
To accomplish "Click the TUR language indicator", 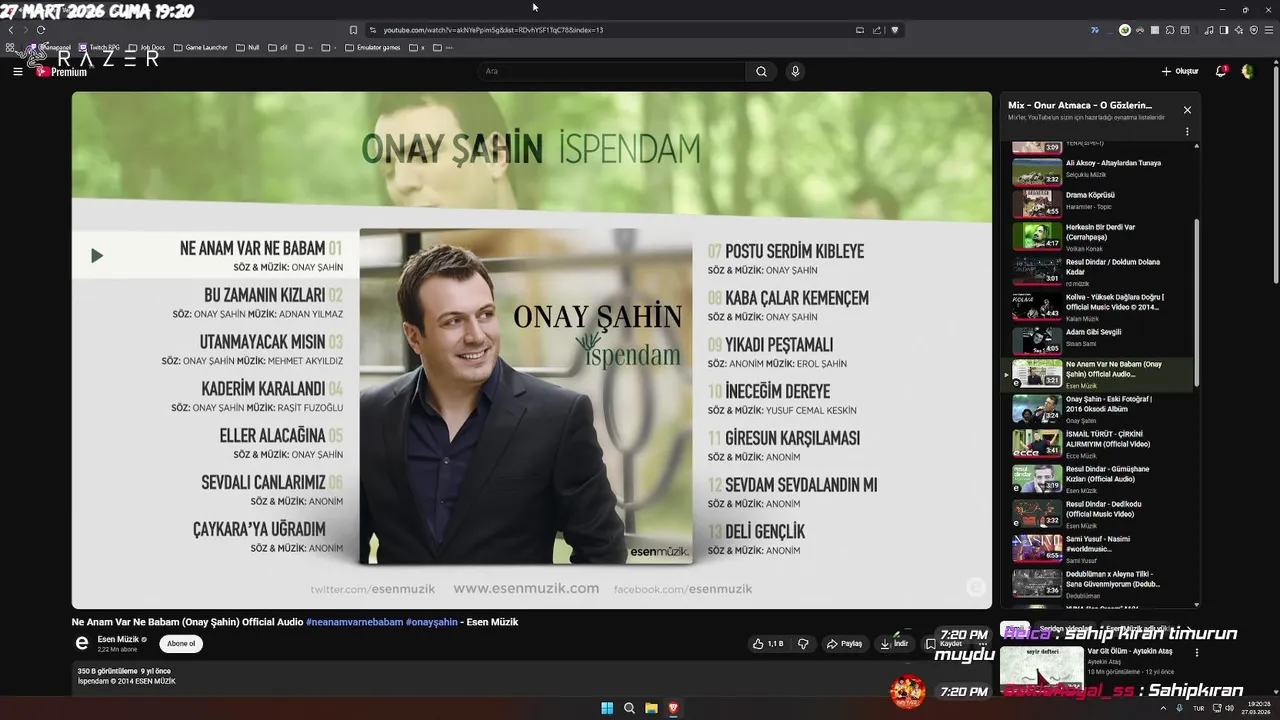I will (x=1198, y=708).
